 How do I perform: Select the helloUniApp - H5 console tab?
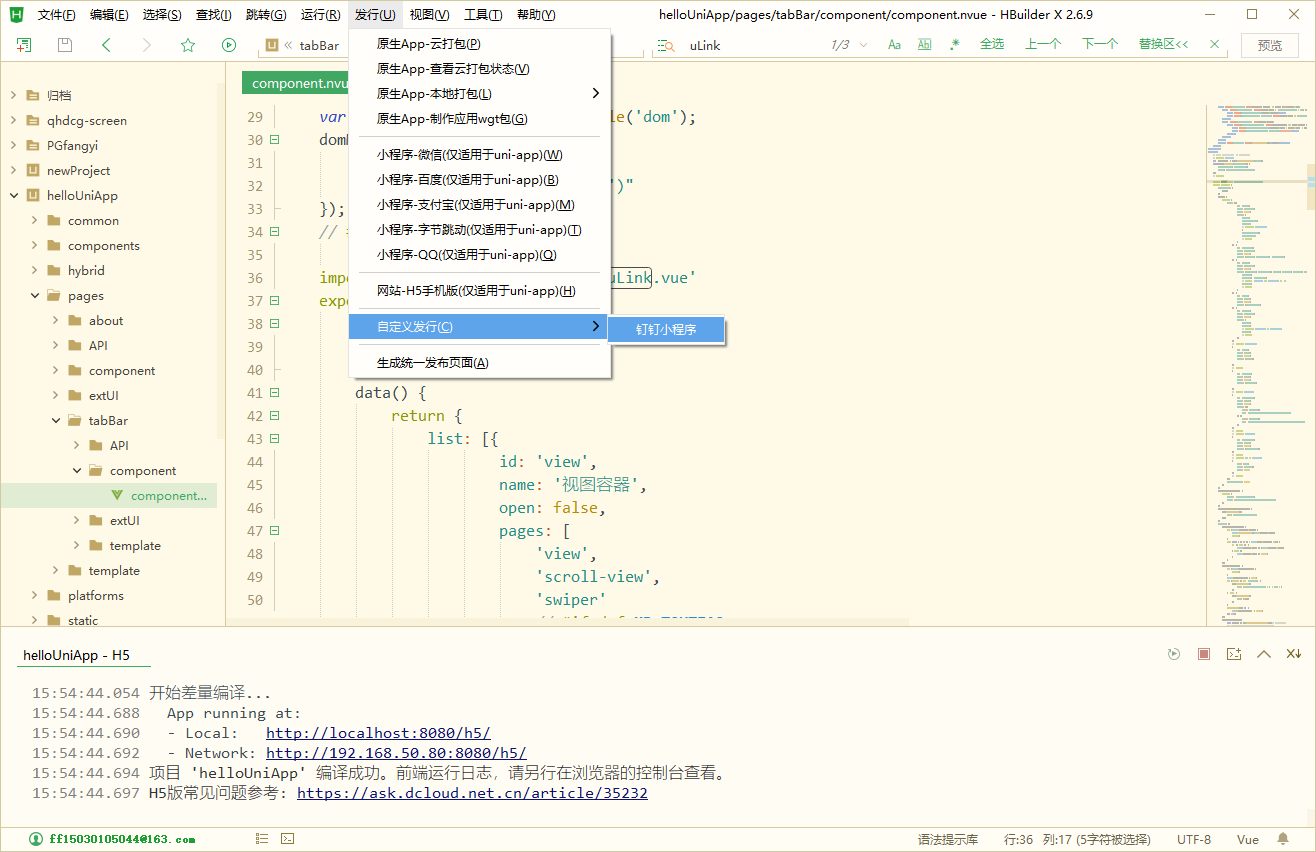(77, 655)
